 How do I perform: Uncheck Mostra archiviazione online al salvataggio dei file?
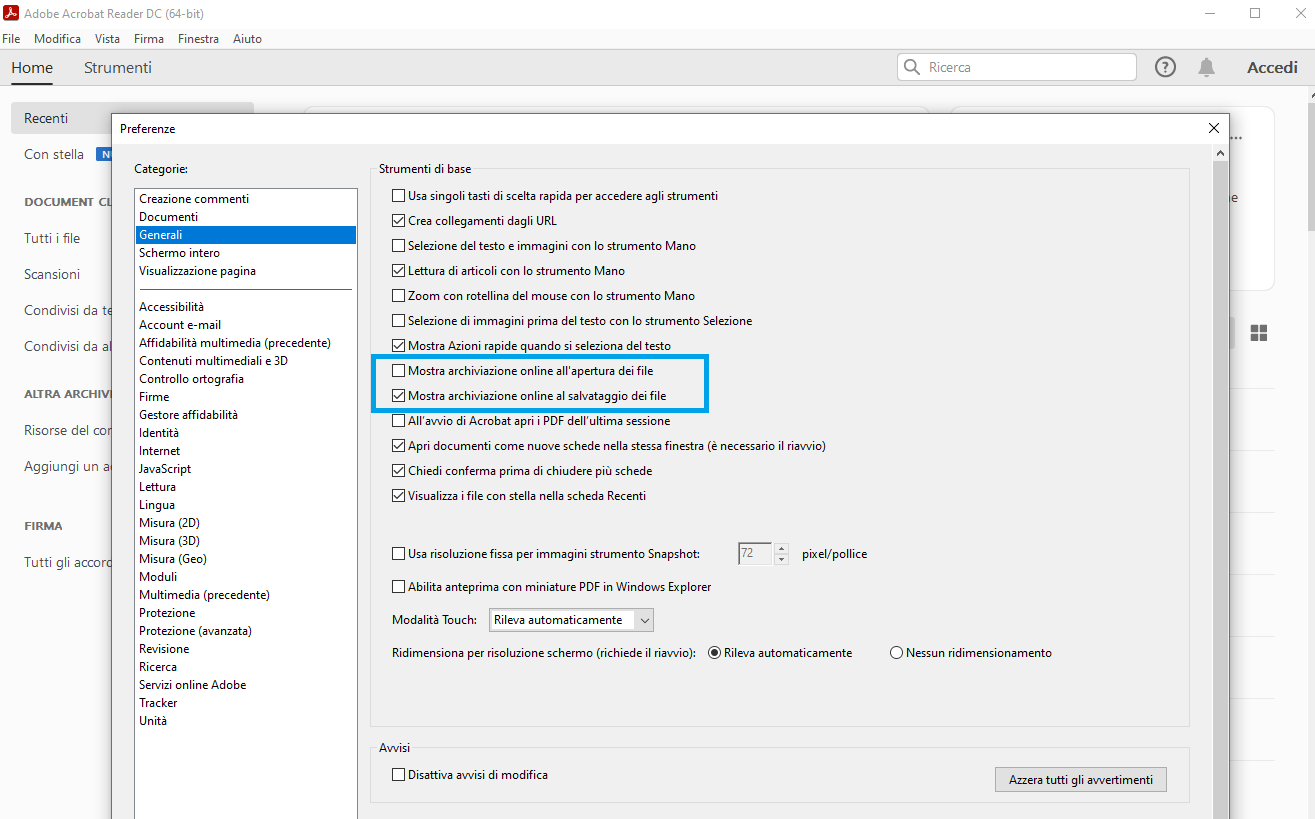coord(399,396)
